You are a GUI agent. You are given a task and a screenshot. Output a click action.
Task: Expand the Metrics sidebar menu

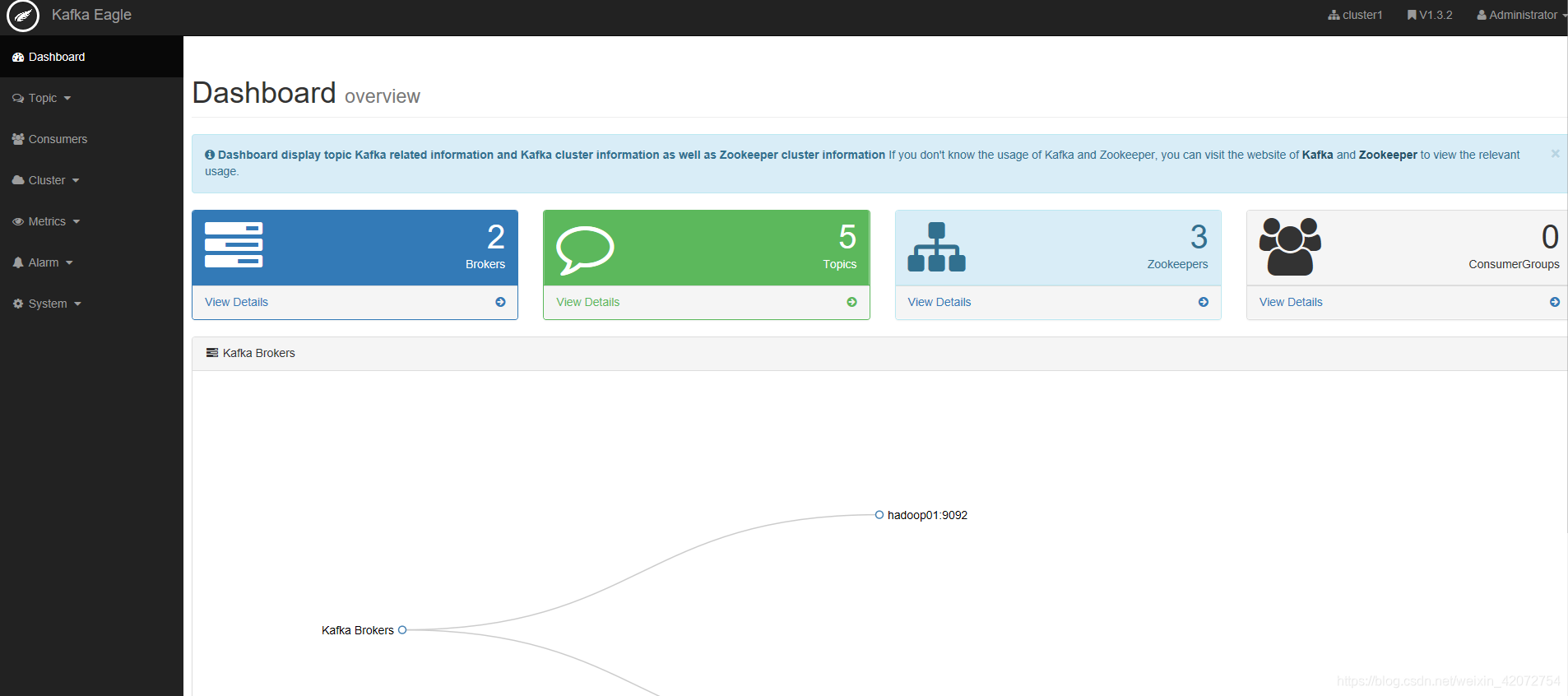point(91,221)
